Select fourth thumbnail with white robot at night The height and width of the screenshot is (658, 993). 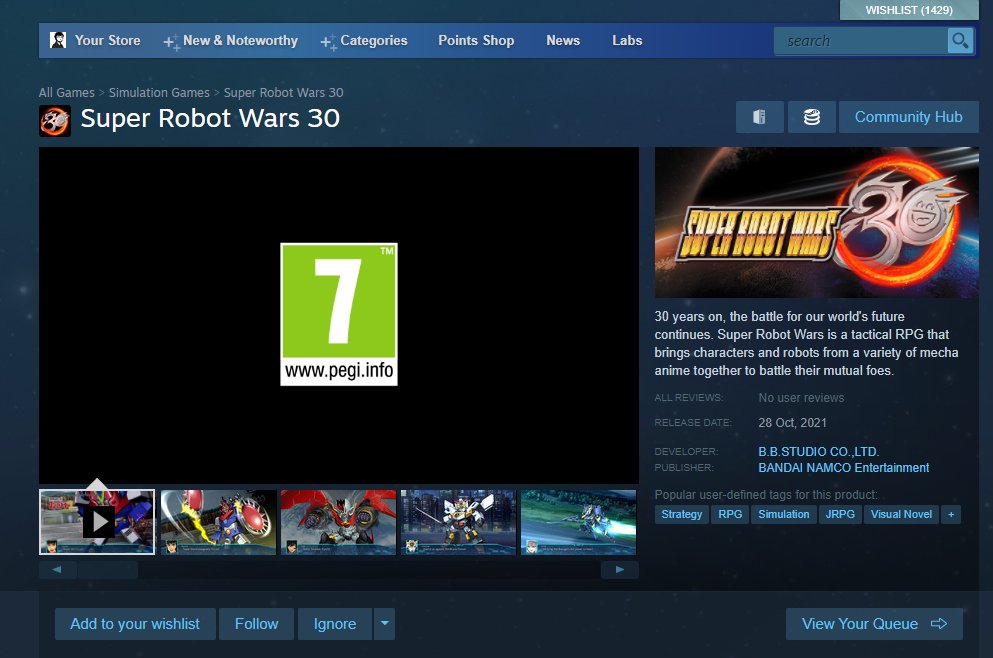pyautogui.click(x=459, y=522)
